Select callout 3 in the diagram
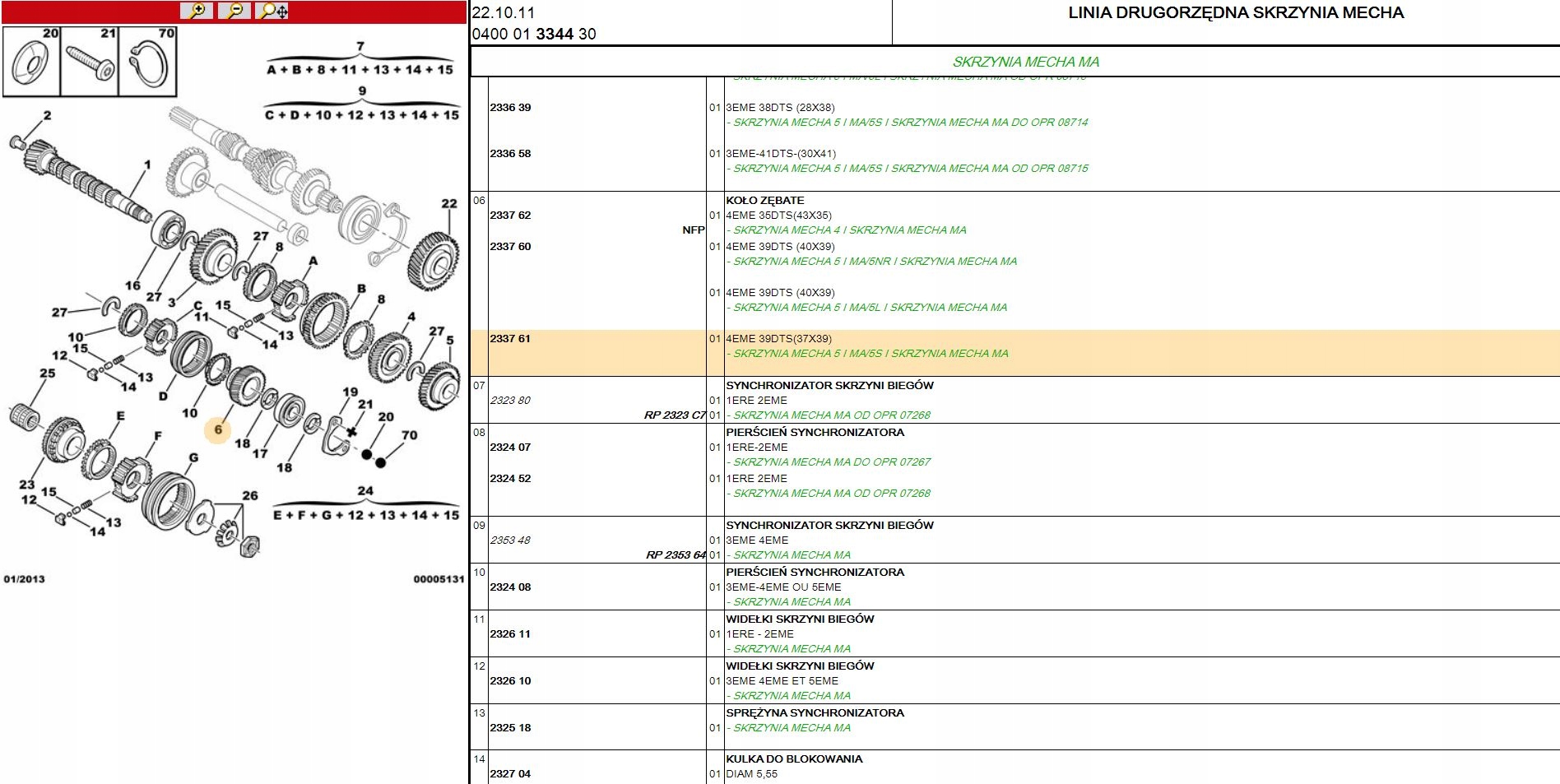1560x784 pixels. tap(172, 302)
